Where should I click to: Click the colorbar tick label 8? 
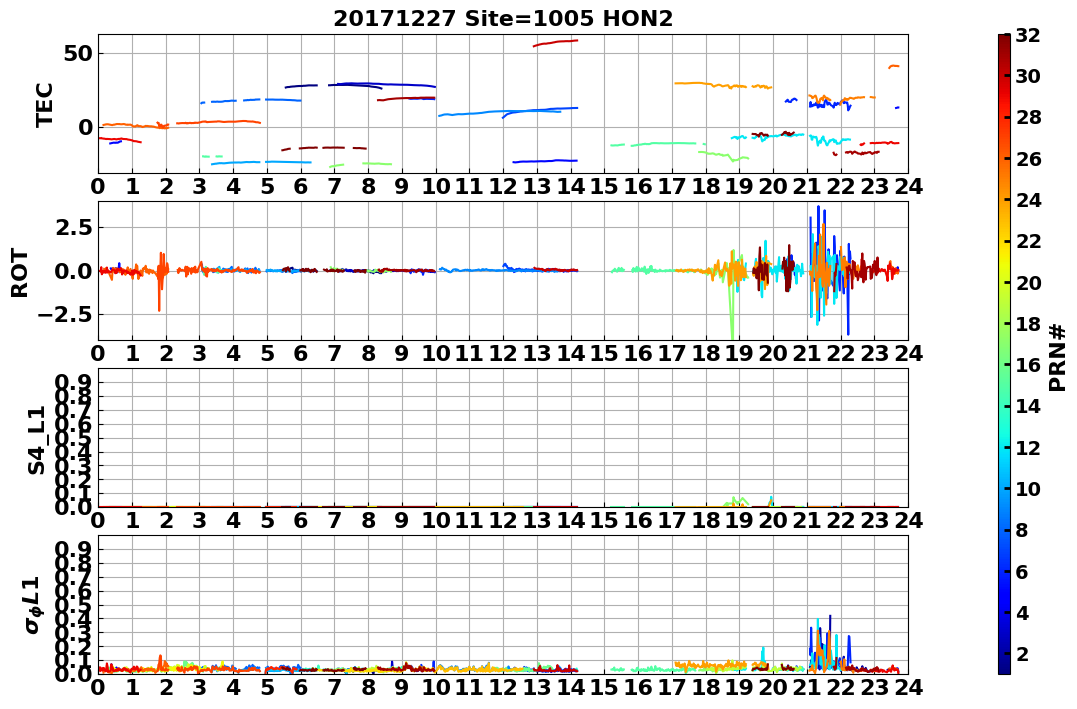click(x=1022, y=530)
